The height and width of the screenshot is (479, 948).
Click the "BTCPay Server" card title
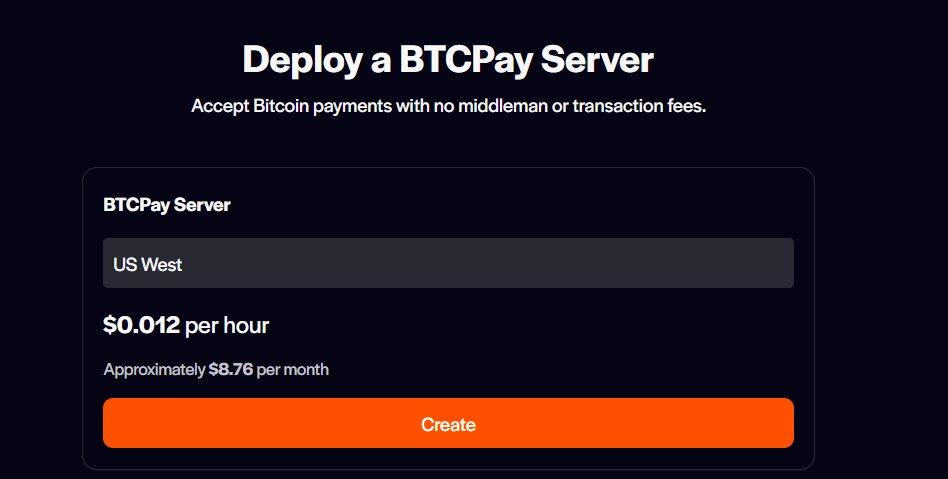click(x=167, y=205)
